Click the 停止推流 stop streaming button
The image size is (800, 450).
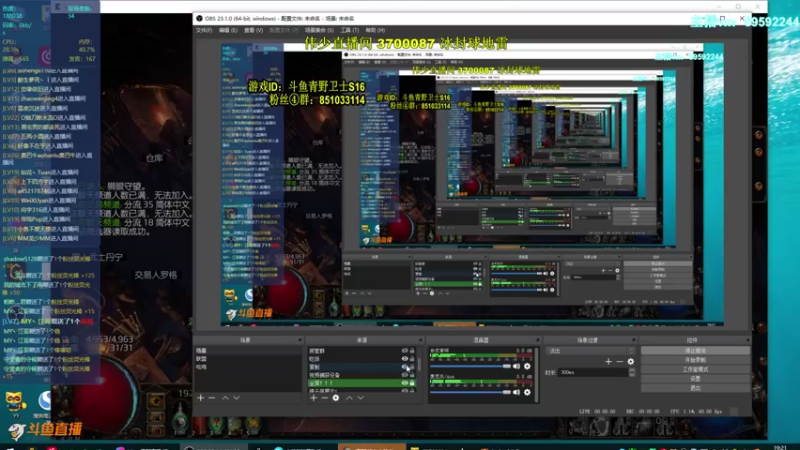click(695, 351)
